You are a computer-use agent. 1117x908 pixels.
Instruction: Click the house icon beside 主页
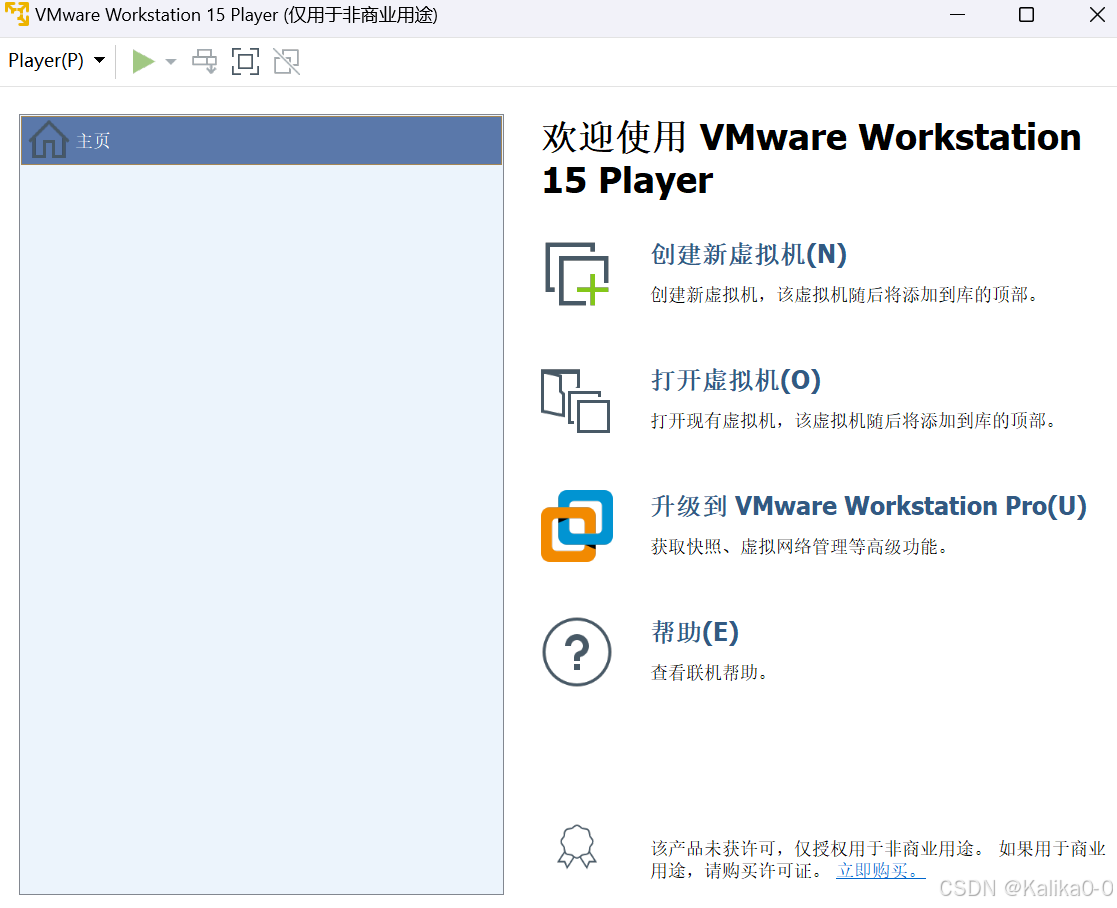[x=48, y=140]
